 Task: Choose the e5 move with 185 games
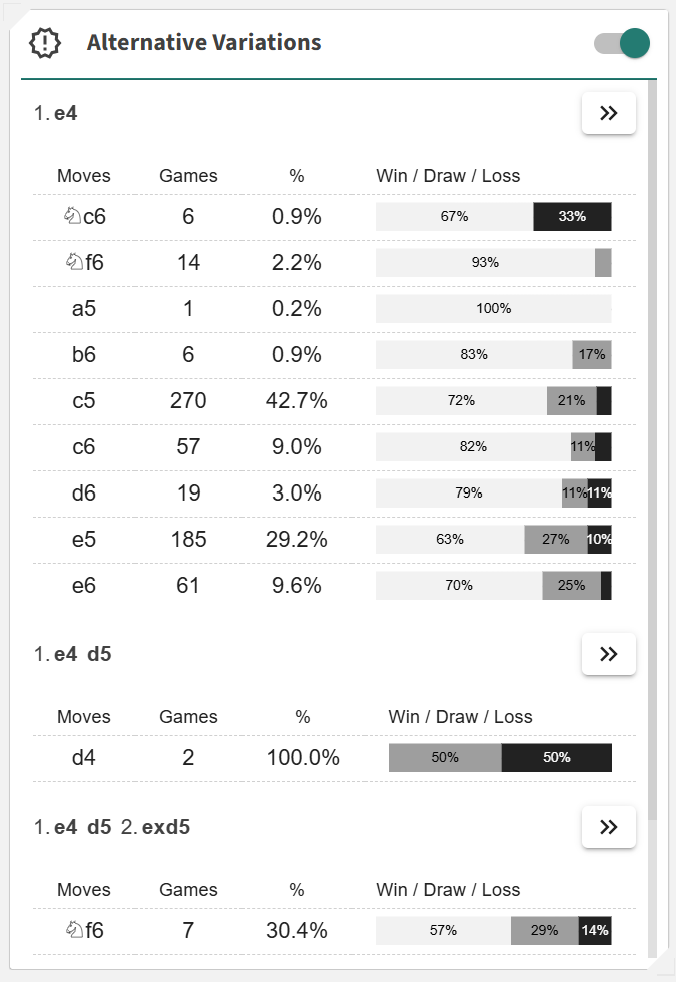tap(84, 540)
